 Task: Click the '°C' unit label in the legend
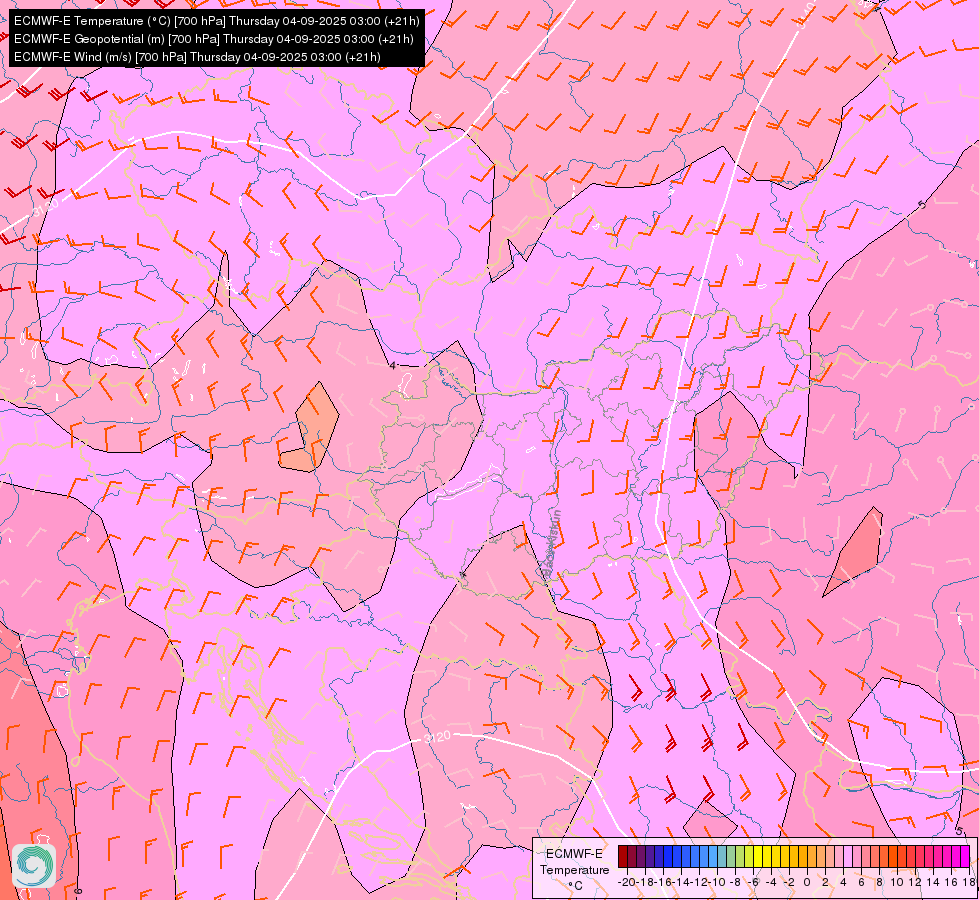point(575,886)
